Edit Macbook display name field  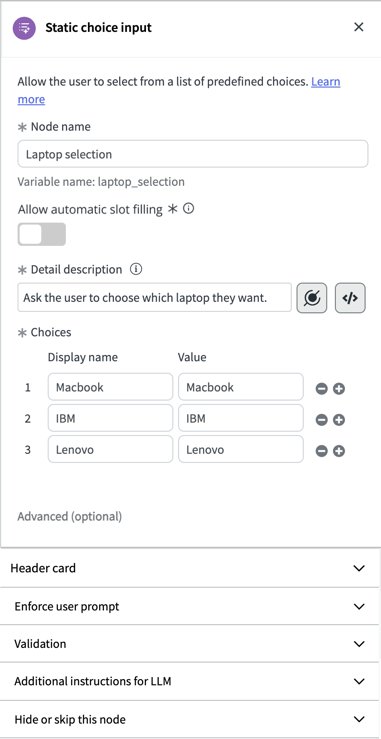(x=110, y=387)
